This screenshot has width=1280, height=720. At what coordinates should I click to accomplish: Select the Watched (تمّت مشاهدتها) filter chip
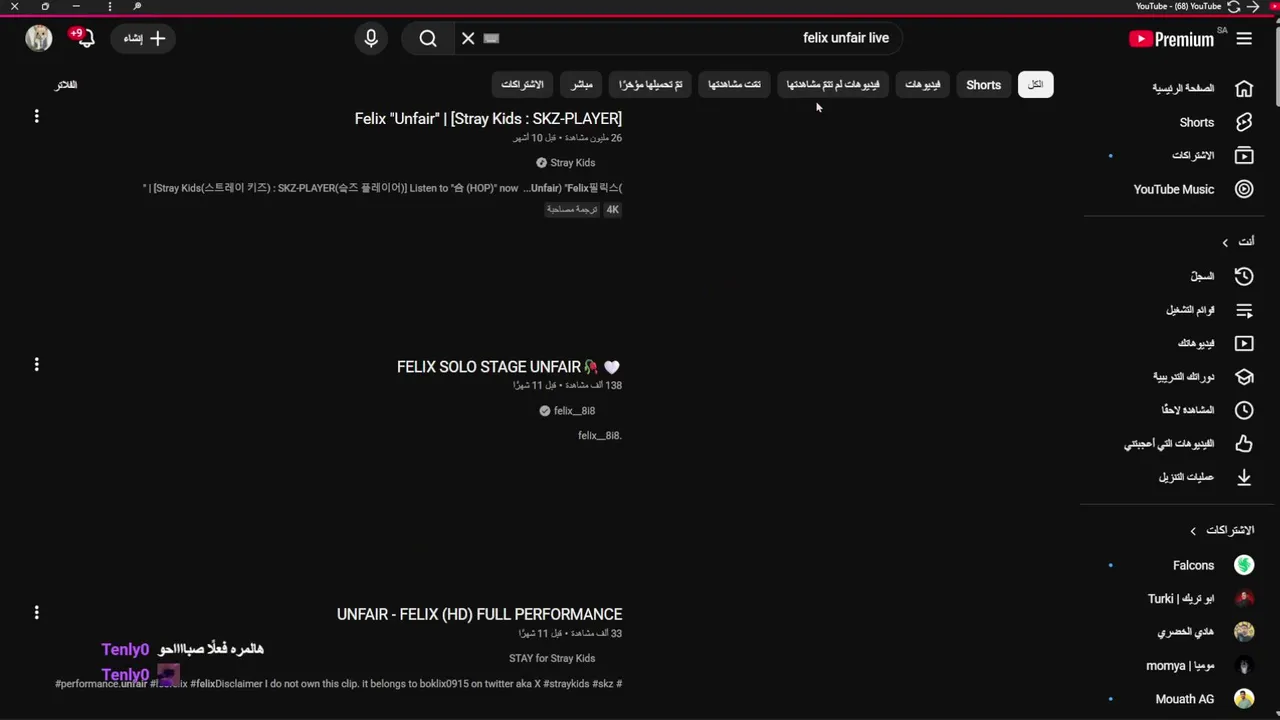(x=734, y=85)
